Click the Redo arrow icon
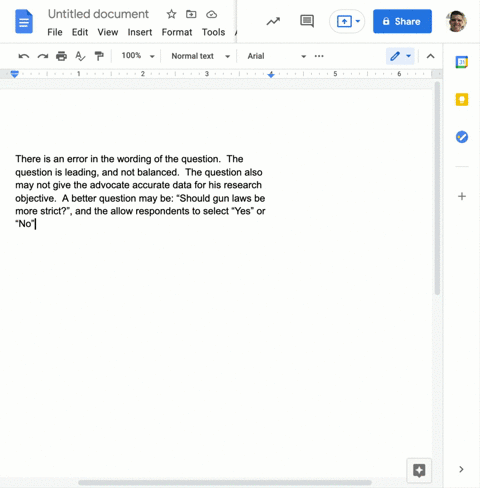The width and height of the screenshot is (480, 488). click(x=43, y=56)
